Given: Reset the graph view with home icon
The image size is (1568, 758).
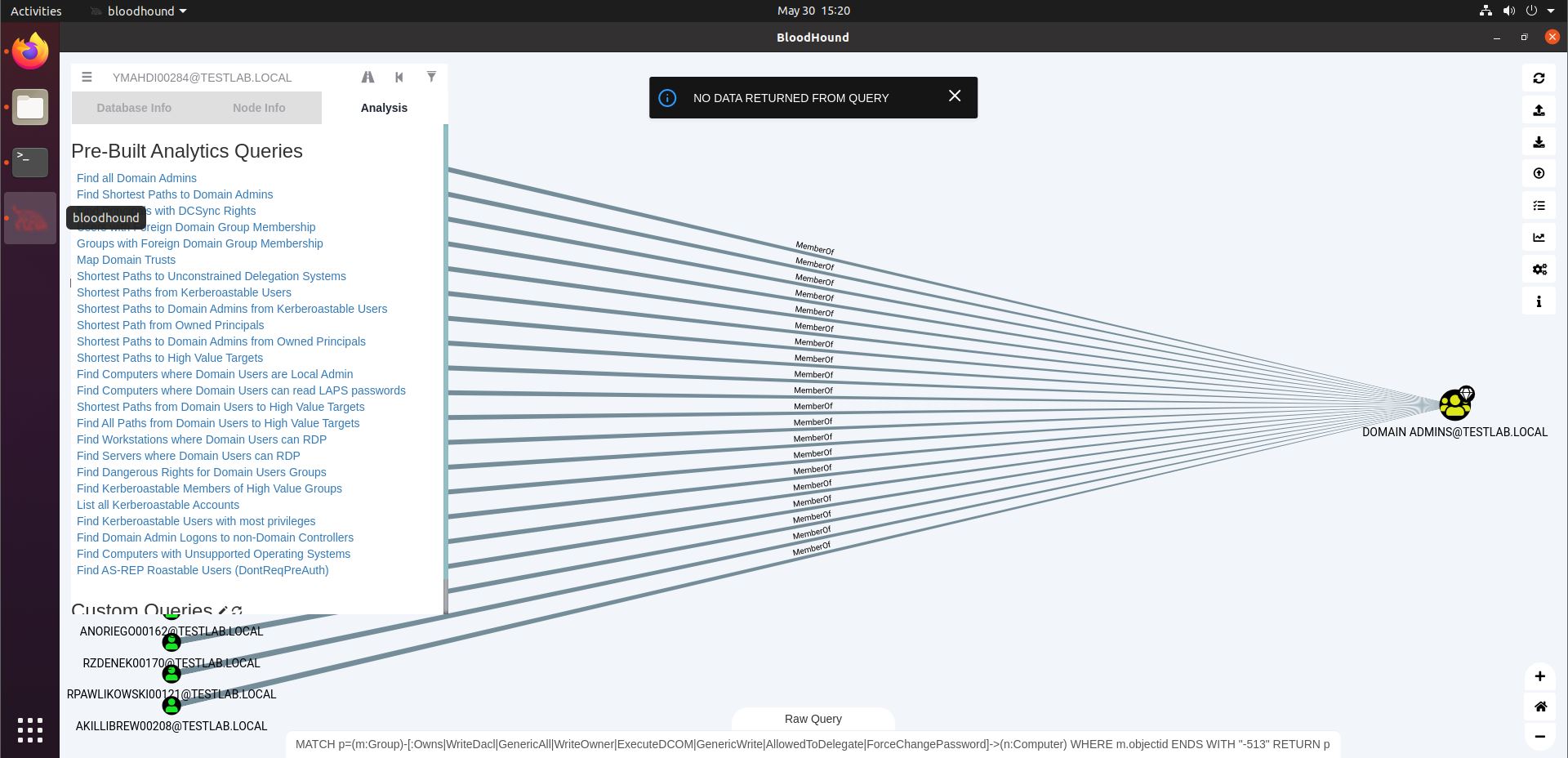Looking at the screenshot, I should coord(1539,707).
